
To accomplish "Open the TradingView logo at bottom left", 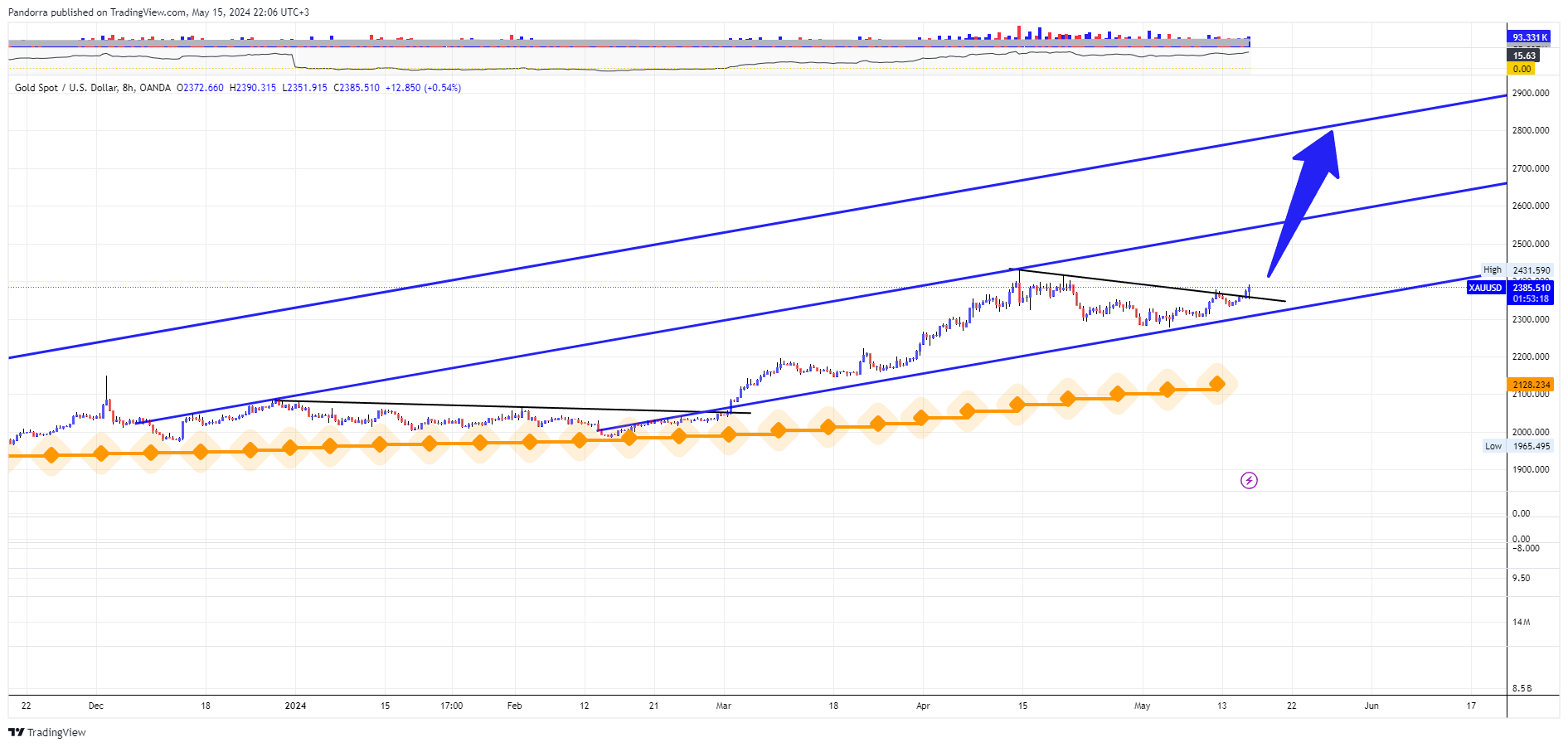I will [47, 732].
